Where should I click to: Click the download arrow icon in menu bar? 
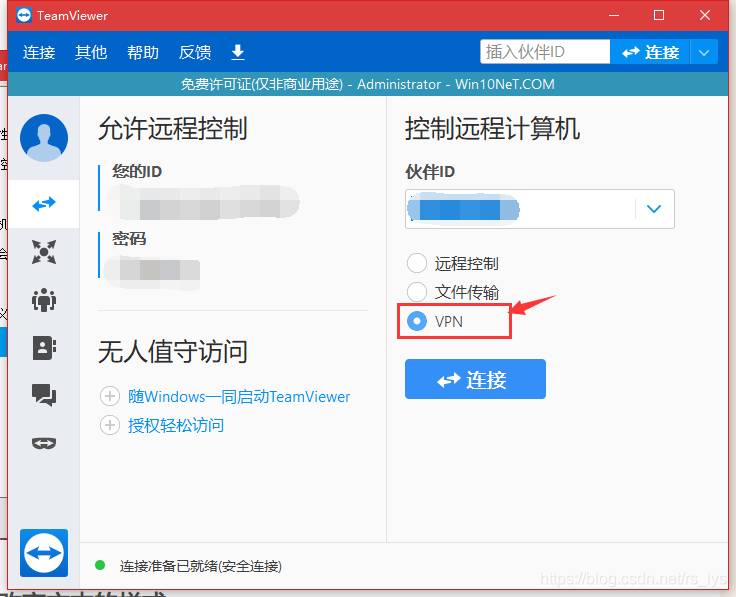(238, 52)
